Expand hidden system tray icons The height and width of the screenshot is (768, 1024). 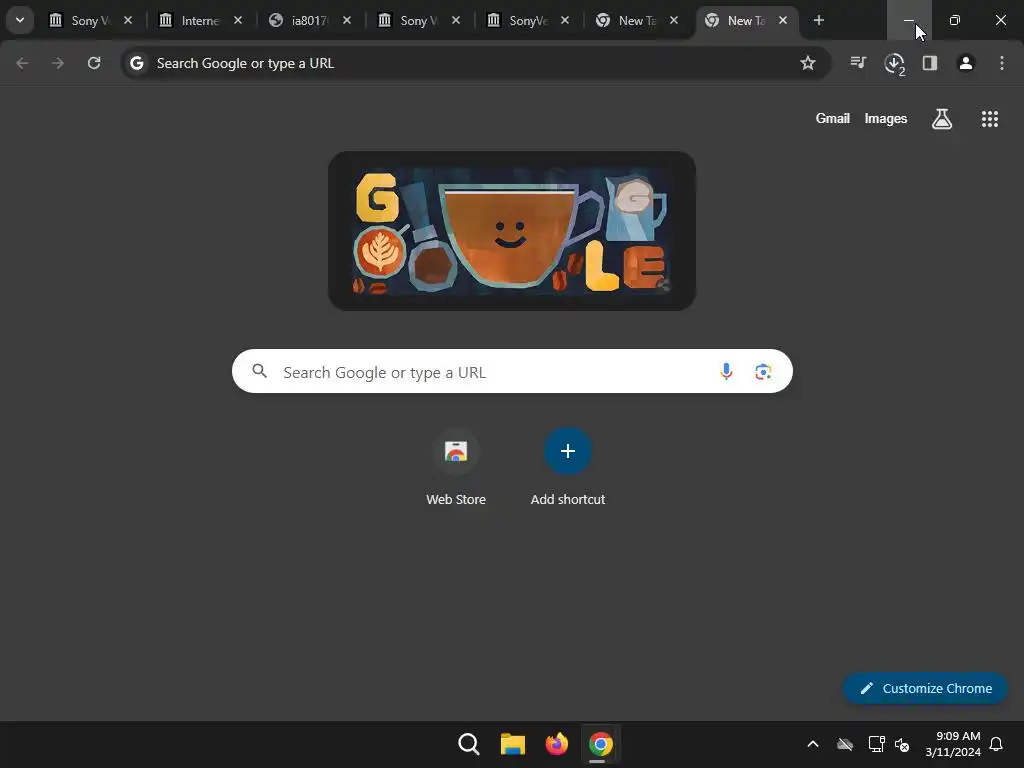pos(813,744)
